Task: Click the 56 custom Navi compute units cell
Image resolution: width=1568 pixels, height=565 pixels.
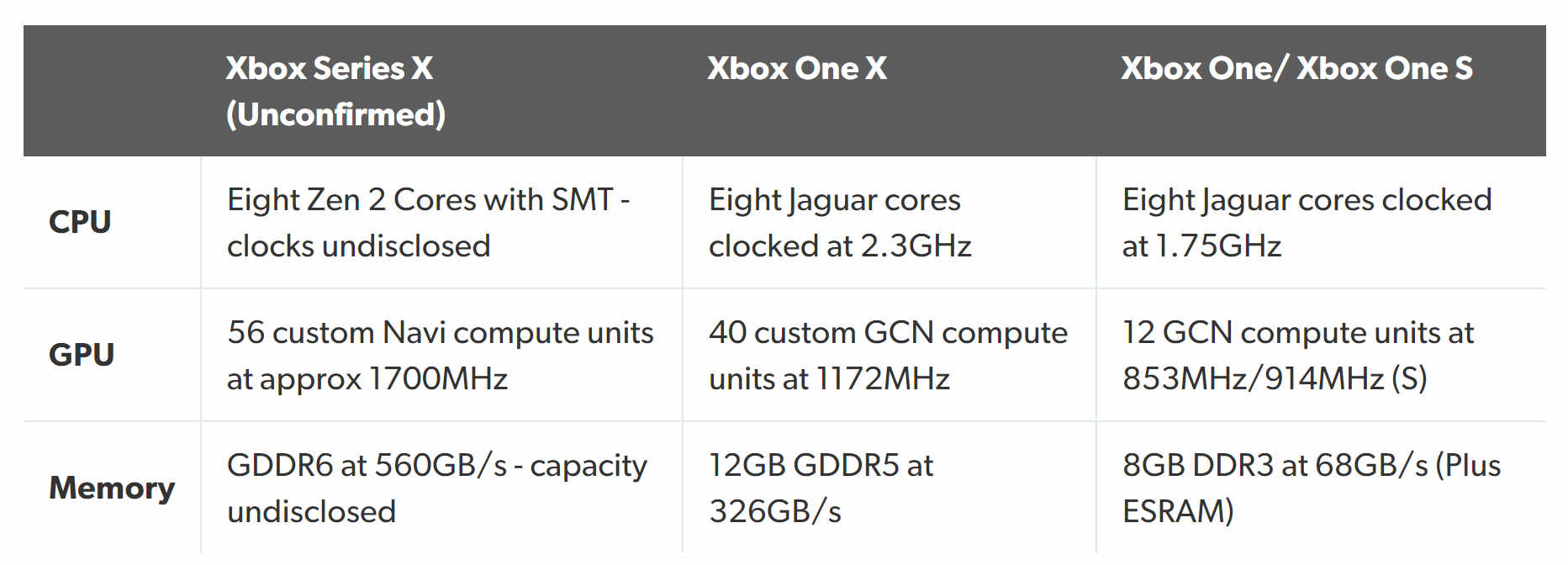Action: coord(441,356)
